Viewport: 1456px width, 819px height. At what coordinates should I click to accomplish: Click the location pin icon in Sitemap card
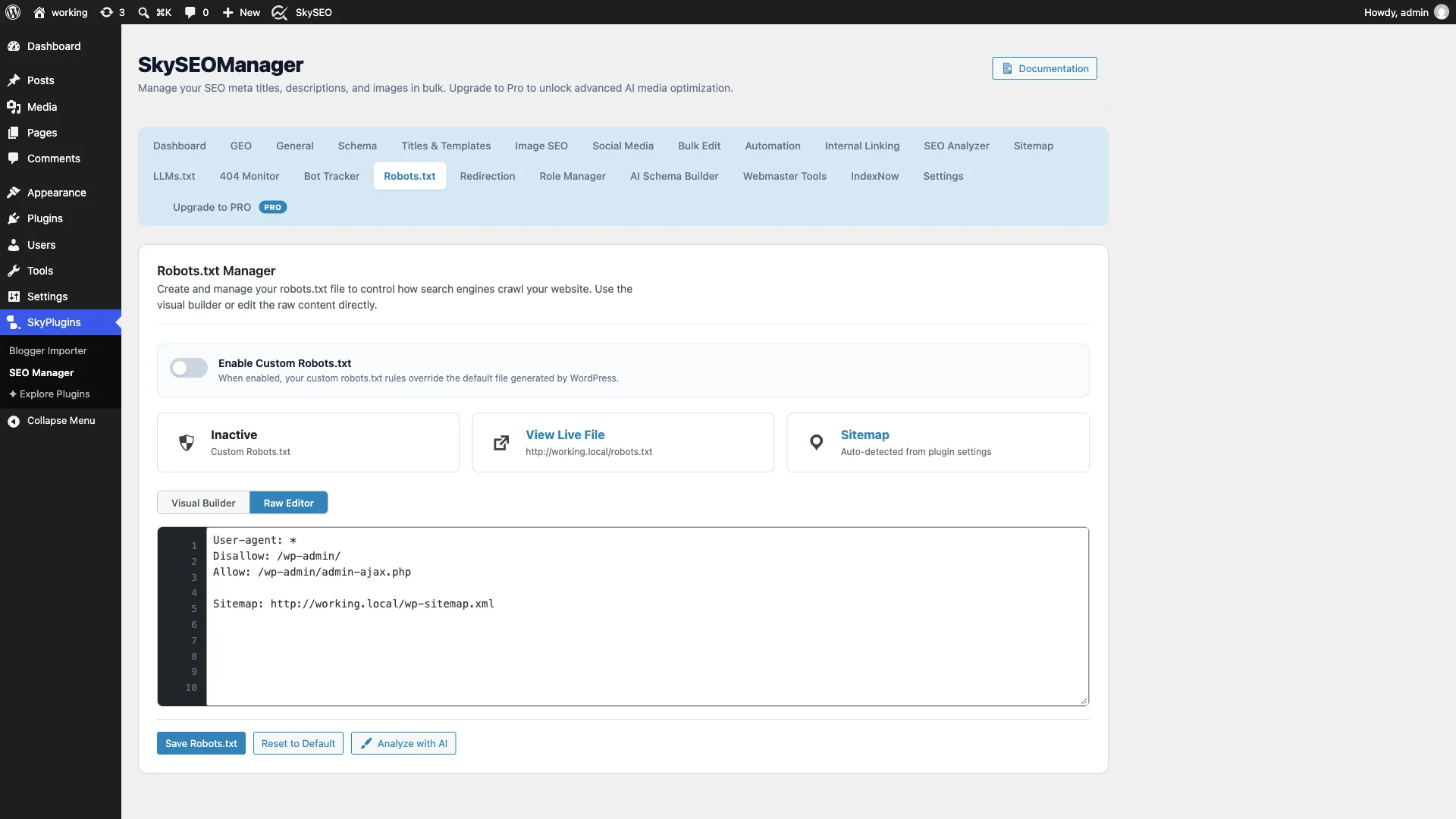[x=816, y=443]
